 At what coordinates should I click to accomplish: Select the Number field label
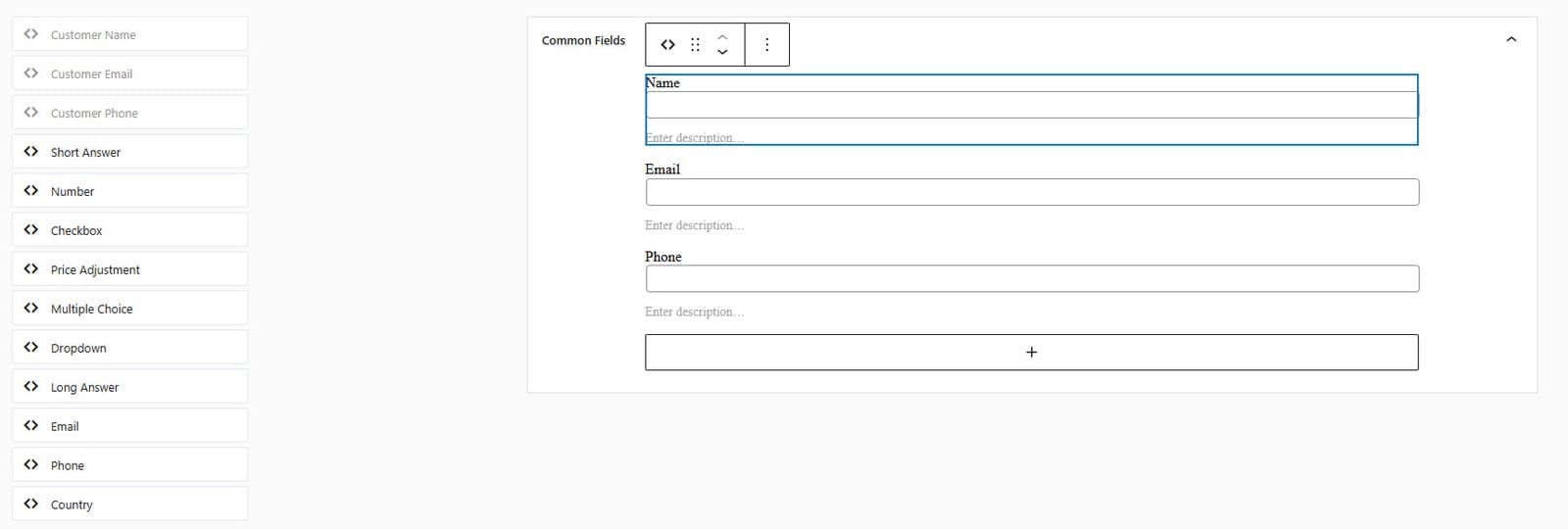click(x=73, y=191)
